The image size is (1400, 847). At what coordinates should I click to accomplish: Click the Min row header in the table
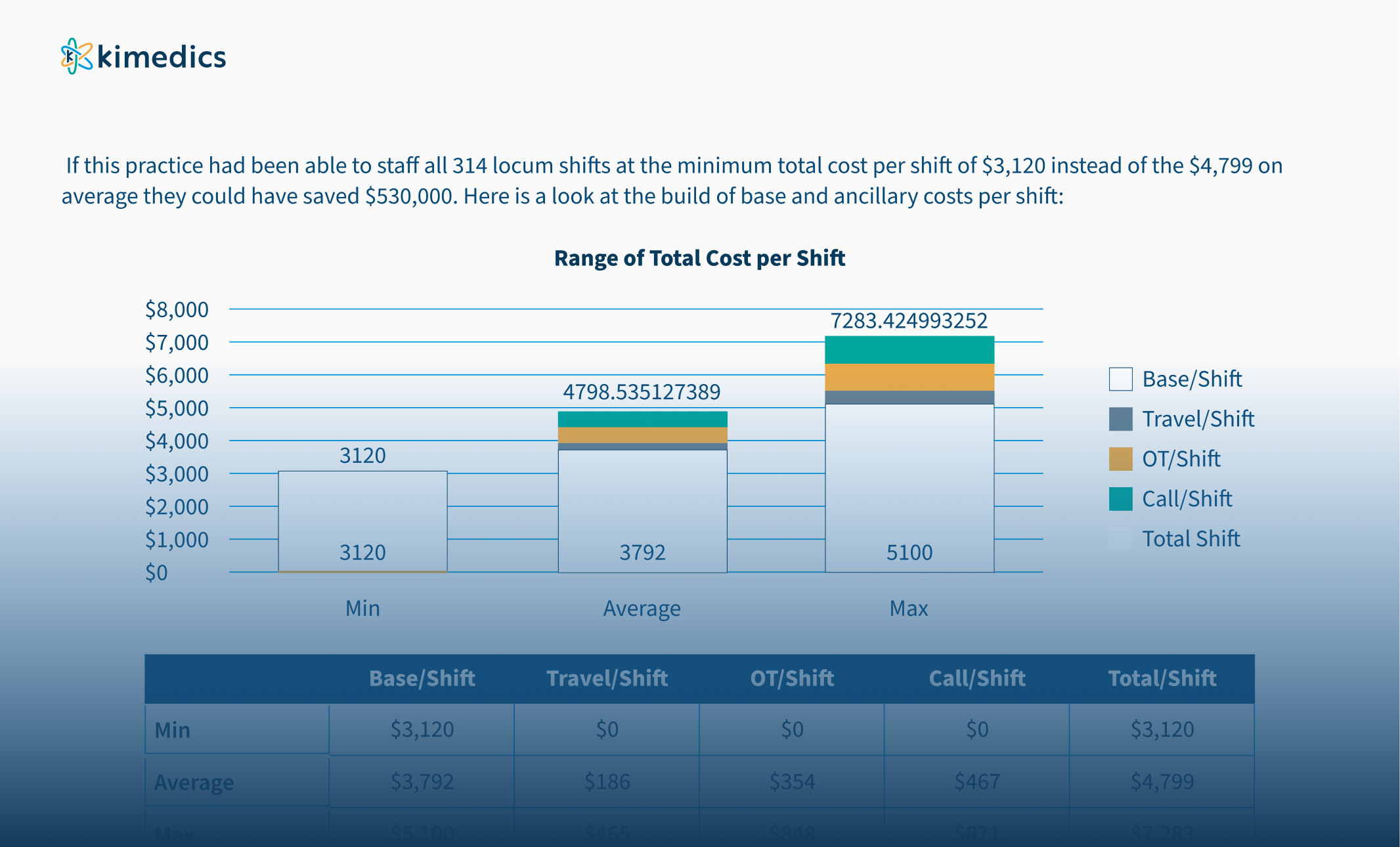[237, 729]
